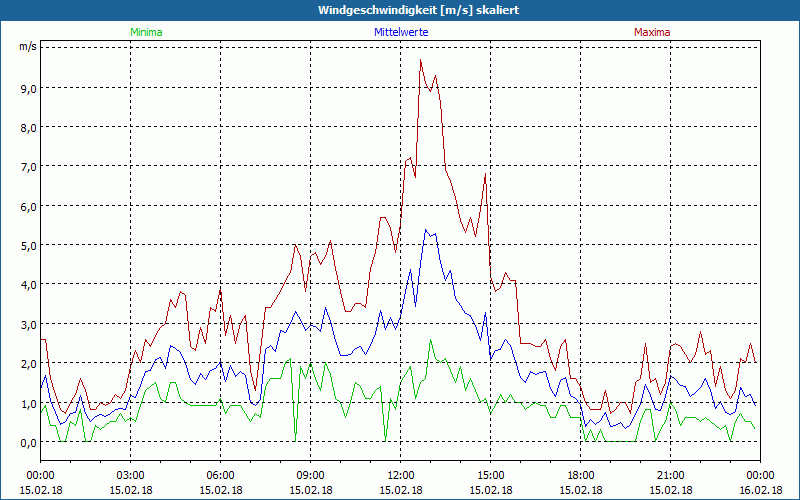Click the Mittelwerte legend label
Viewport: 800px width, 500px height.
[401, 32]
